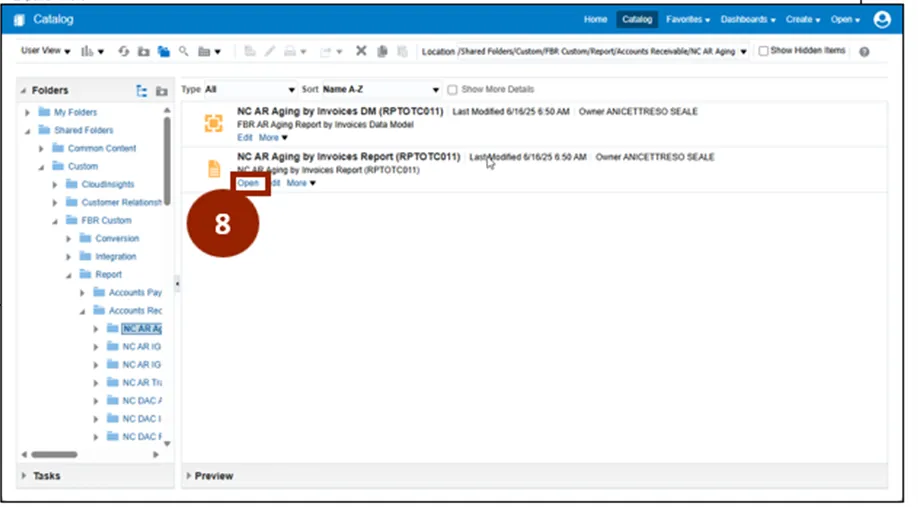This screenshot has height=507, width=918.
Task: Click the greyed Paste icon in toolbar
Action: 402,52
